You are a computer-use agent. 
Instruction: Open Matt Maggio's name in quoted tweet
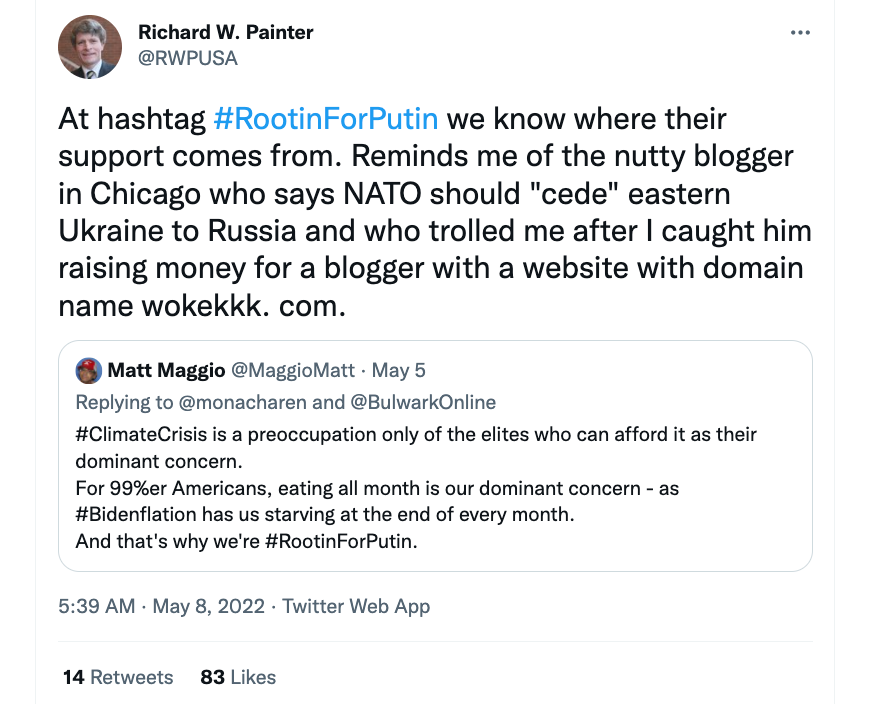pos(166,370)
